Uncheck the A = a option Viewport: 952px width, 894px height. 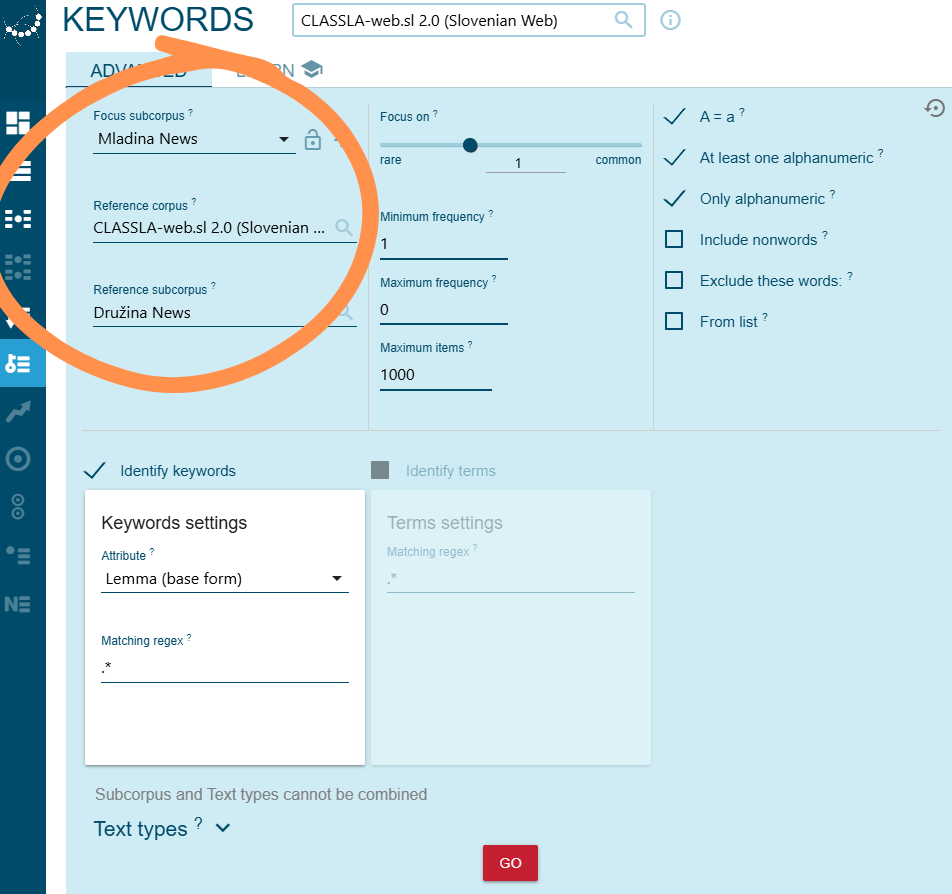pyautogui.click(x=675, y=116)
